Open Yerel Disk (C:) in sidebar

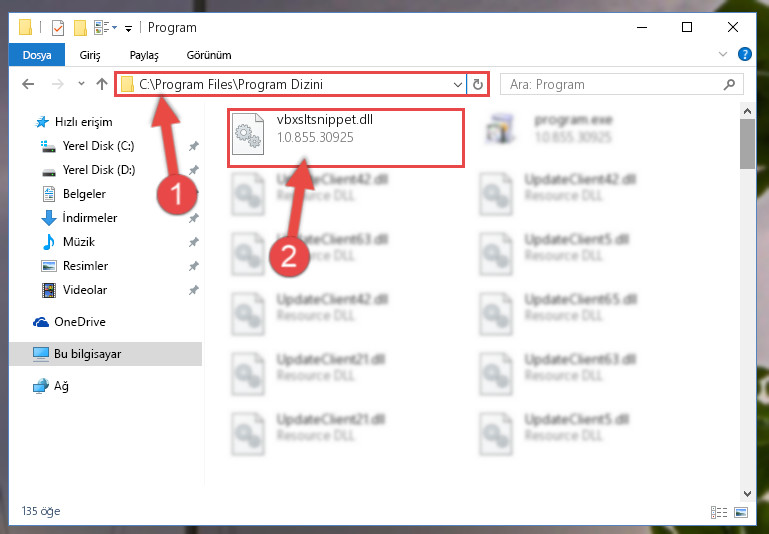[98, 146]
